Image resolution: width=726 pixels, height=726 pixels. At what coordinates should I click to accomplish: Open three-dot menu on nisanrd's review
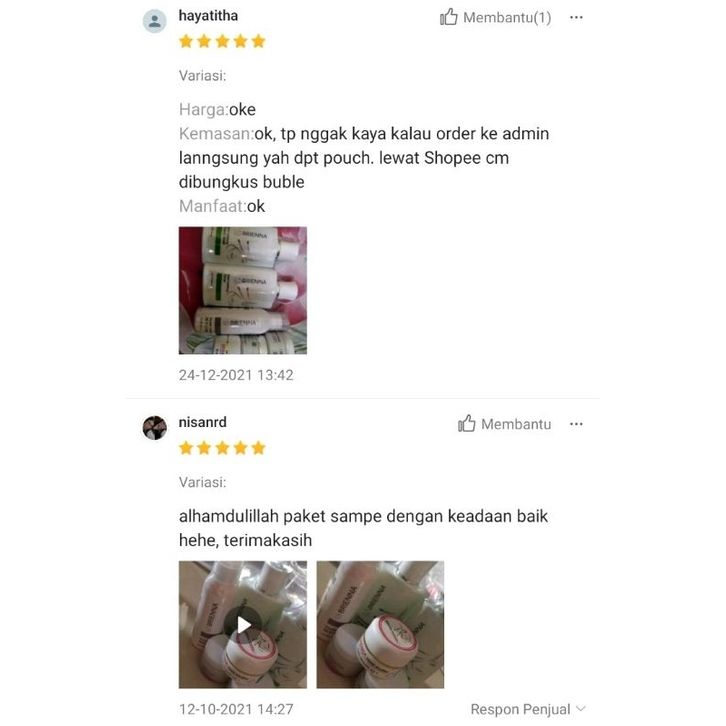point(576,424)
